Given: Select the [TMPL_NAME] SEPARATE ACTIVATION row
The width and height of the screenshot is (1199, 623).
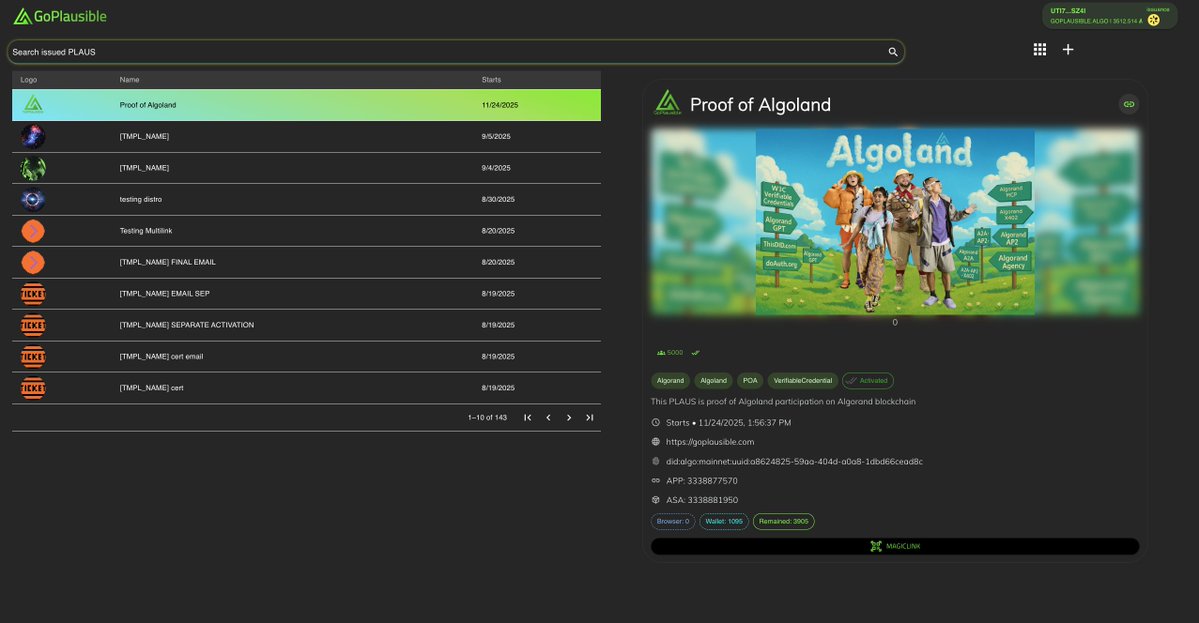Looking at the screenshot, I should (306, 325).
